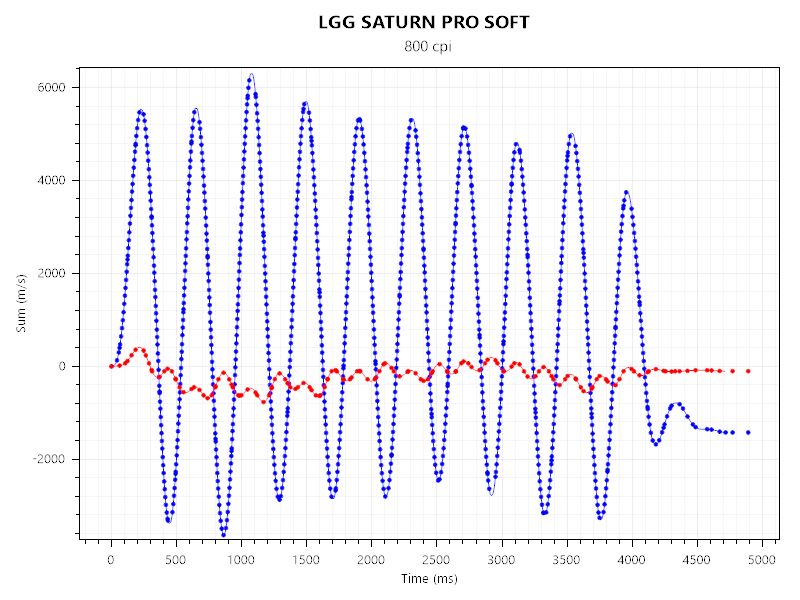This screenshot has height=600, width=800.
Task: Click the chart title 'LGG SATURN PRO SOFT'
Action: (424, 22)
